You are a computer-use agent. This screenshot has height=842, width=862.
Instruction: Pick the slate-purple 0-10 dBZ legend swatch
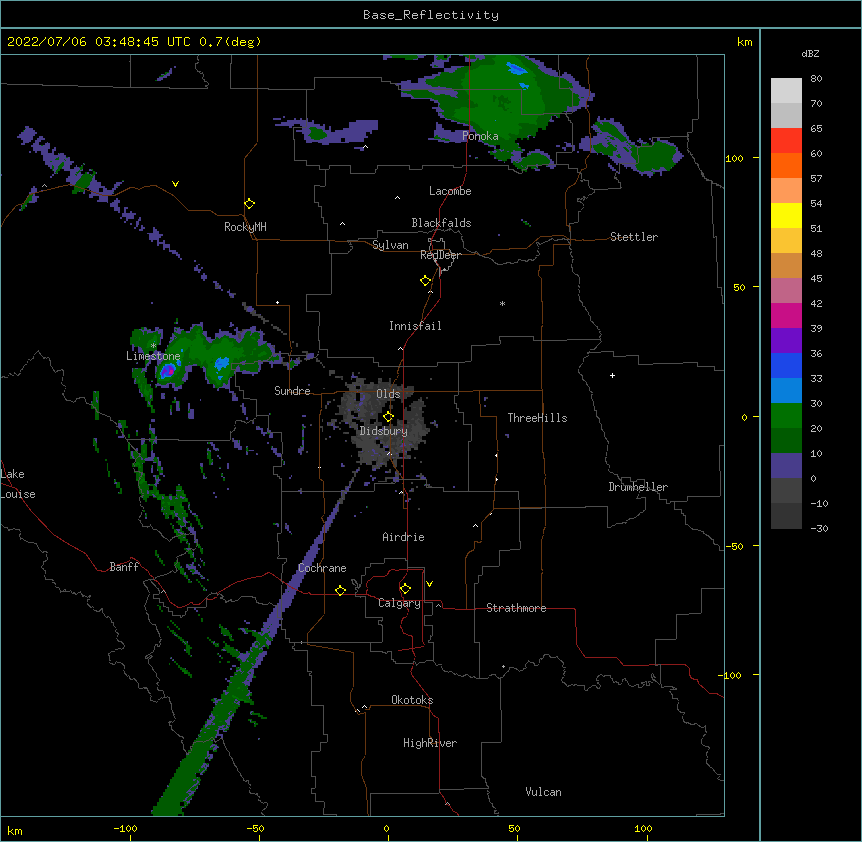tap(786, 466)
